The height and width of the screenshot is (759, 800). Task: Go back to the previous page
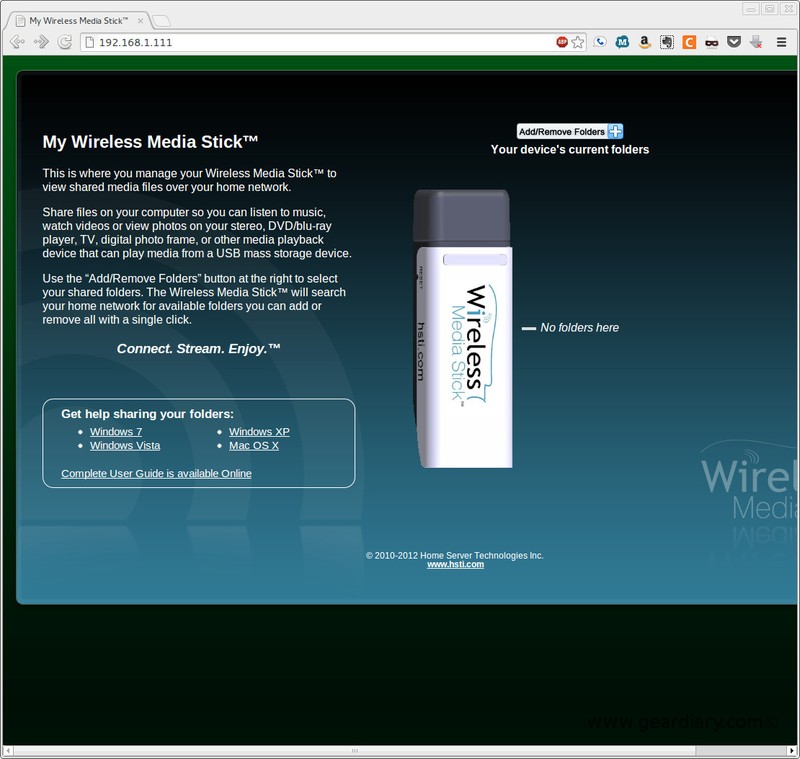16,43
